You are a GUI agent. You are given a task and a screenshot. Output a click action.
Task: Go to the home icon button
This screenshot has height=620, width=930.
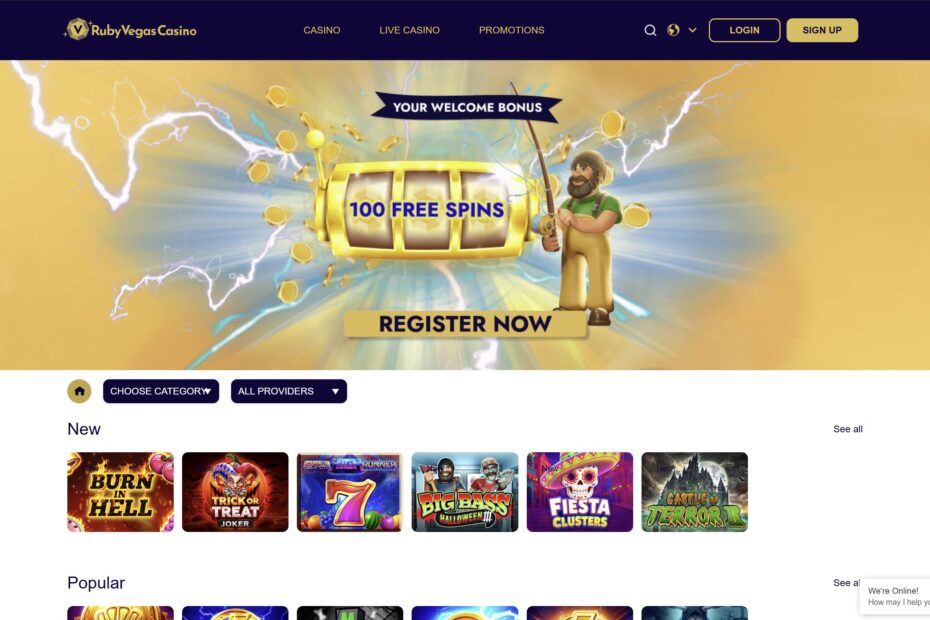79,391
